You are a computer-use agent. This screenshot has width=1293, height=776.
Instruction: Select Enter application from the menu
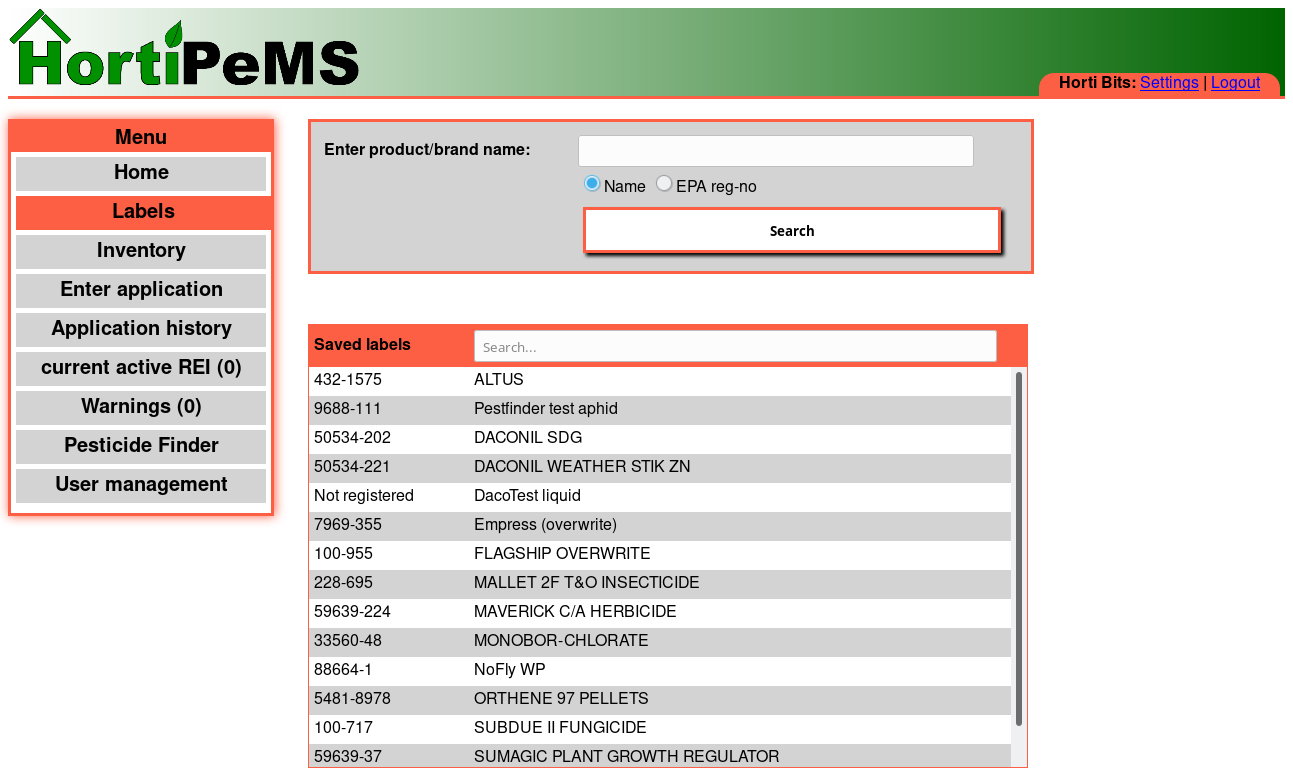[140, 290]
